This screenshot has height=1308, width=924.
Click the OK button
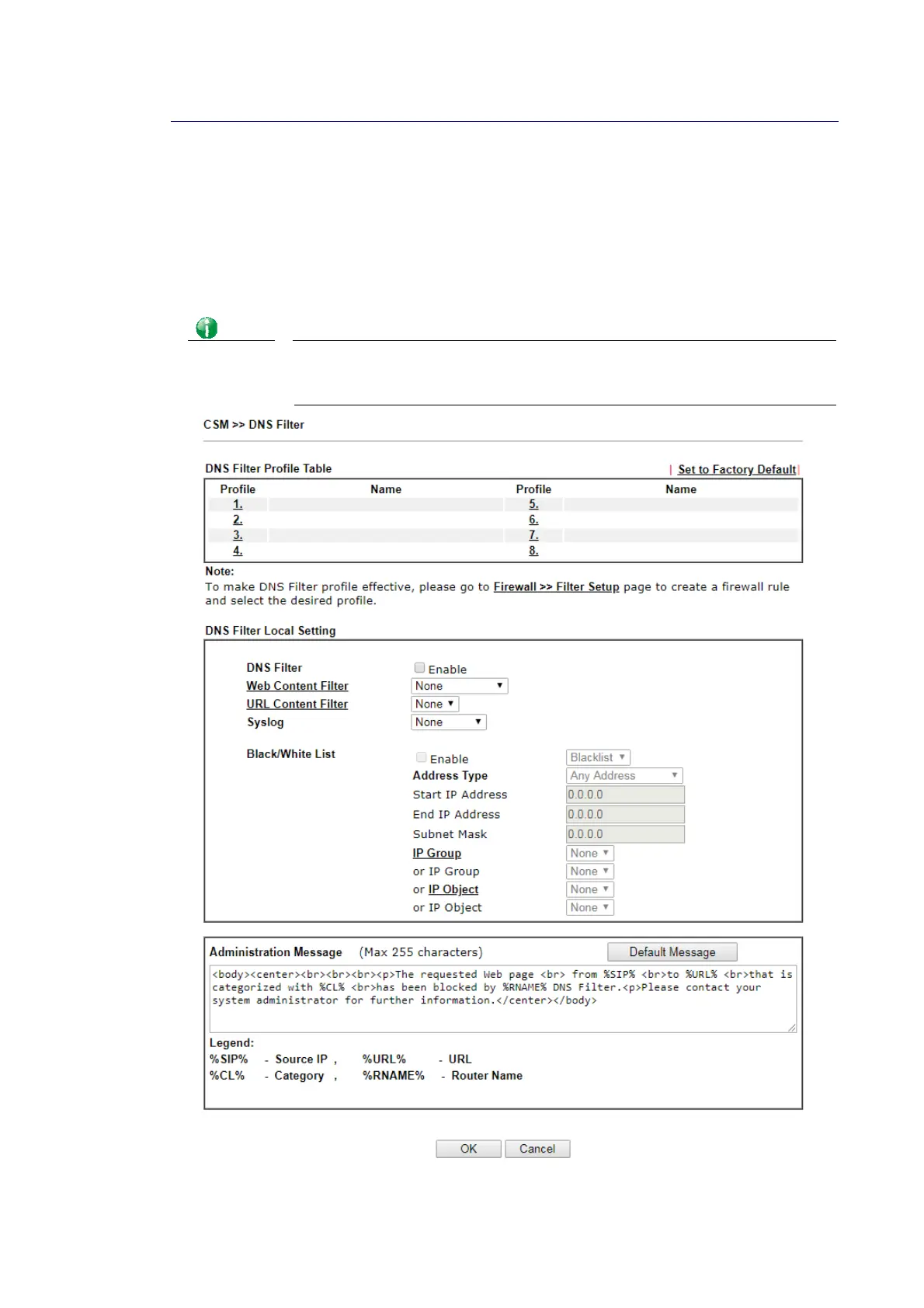point(468,1149)
